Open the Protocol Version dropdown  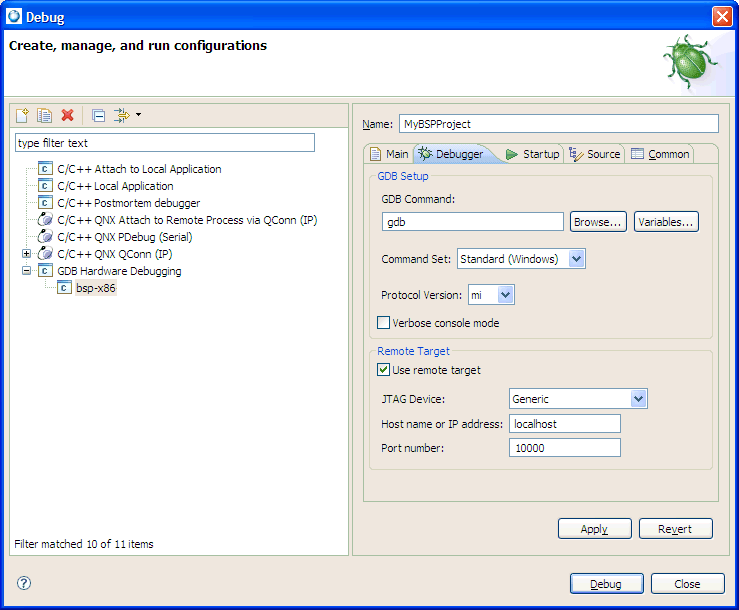pyautogui.click(x=505, y=295)
